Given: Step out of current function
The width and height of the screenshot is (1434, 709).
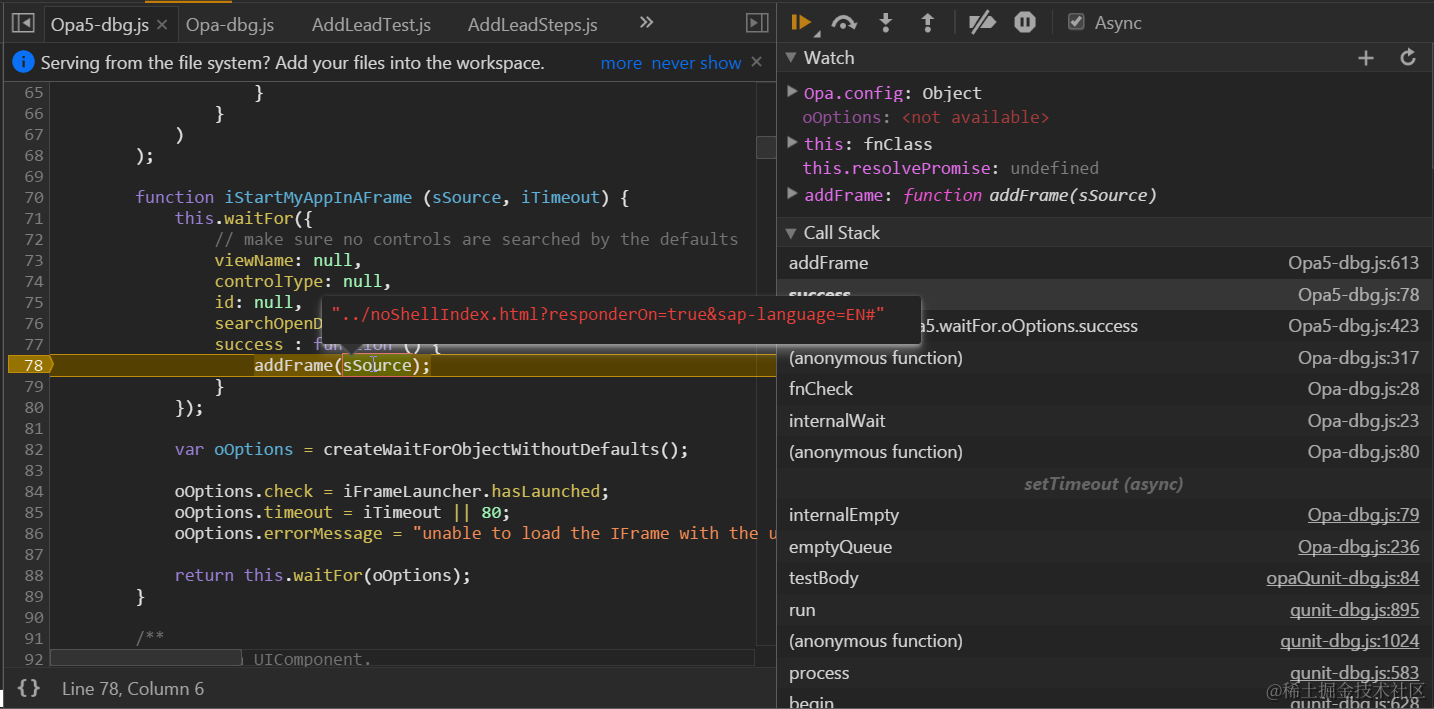Looking at the screenshot, I should [927, 22].
